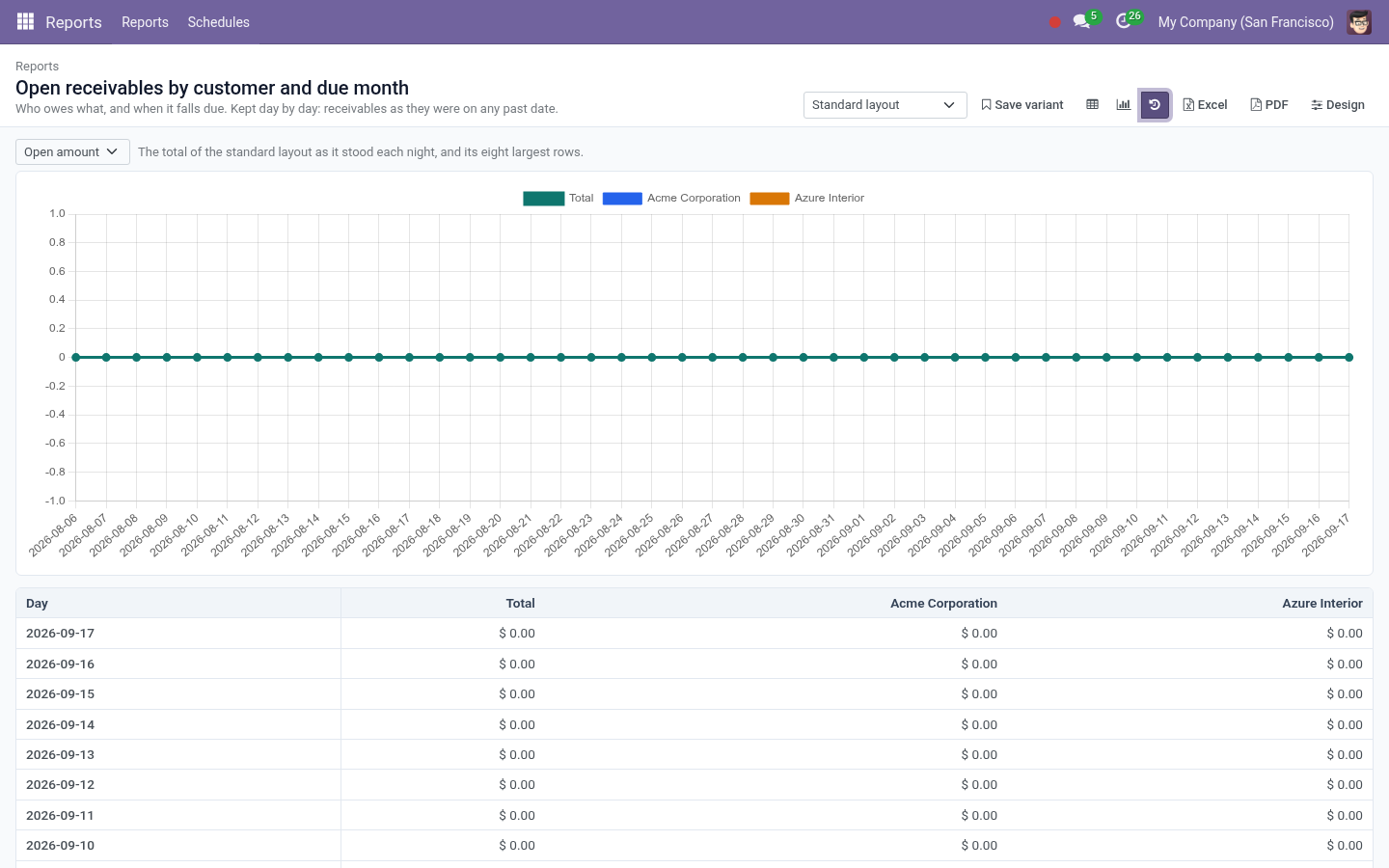Screen dimensions: 1389x868
Task: Click the report title Open receivables heading
Action: 212,88
